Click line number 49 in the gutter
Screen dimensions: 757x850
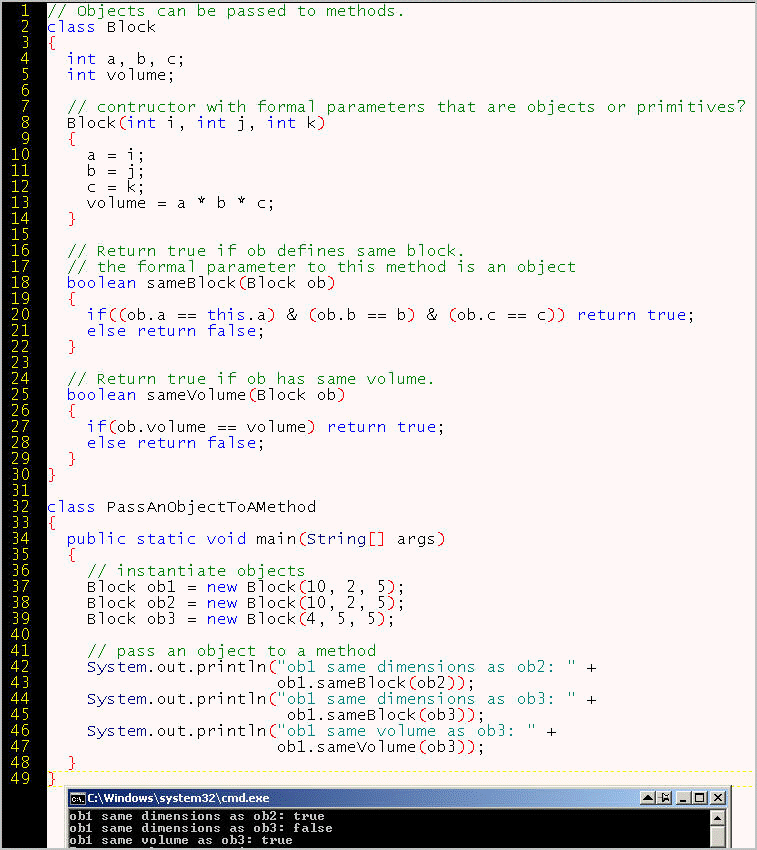click(20, 778)
